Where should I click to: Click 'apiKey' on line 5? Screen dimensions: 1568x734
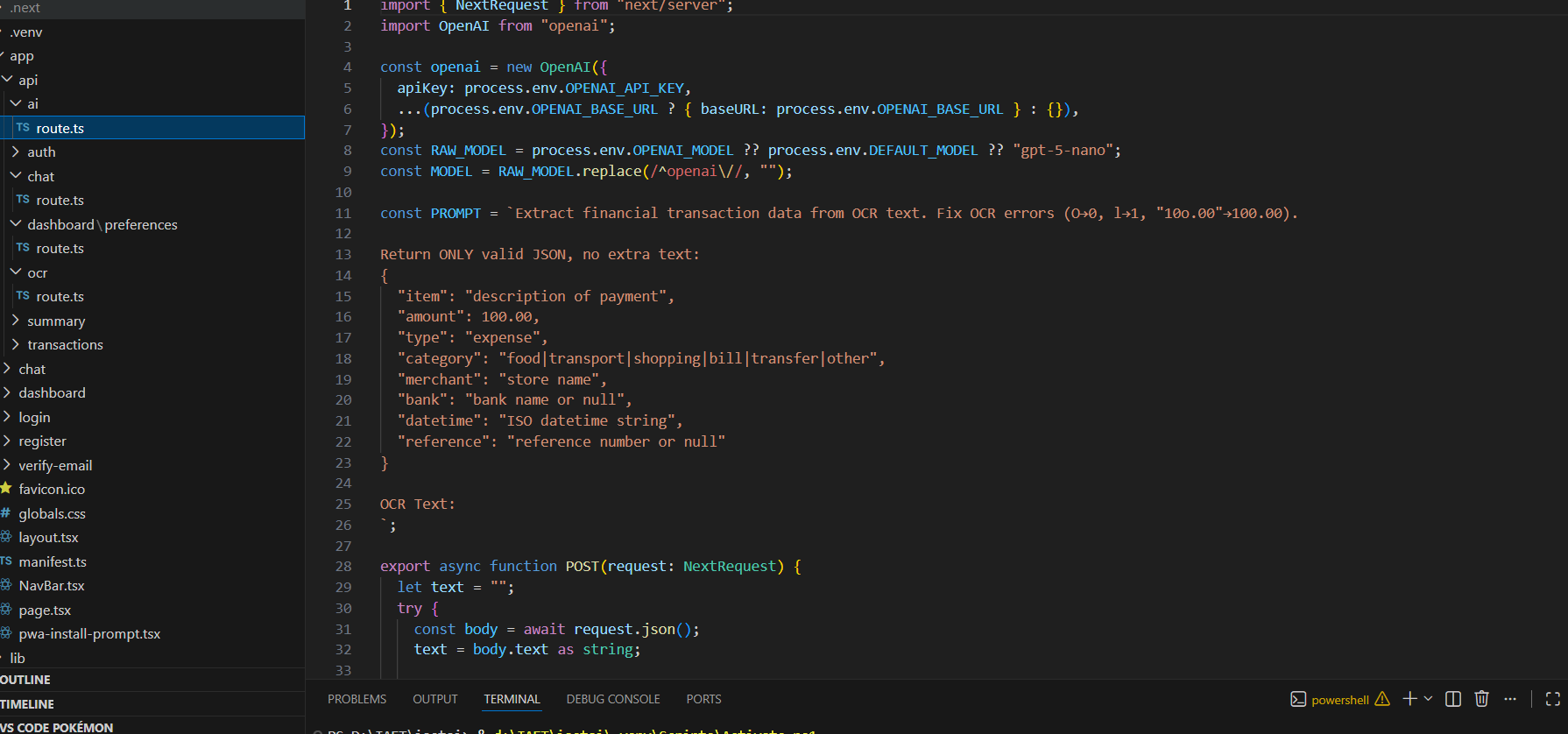coord(422,88)
